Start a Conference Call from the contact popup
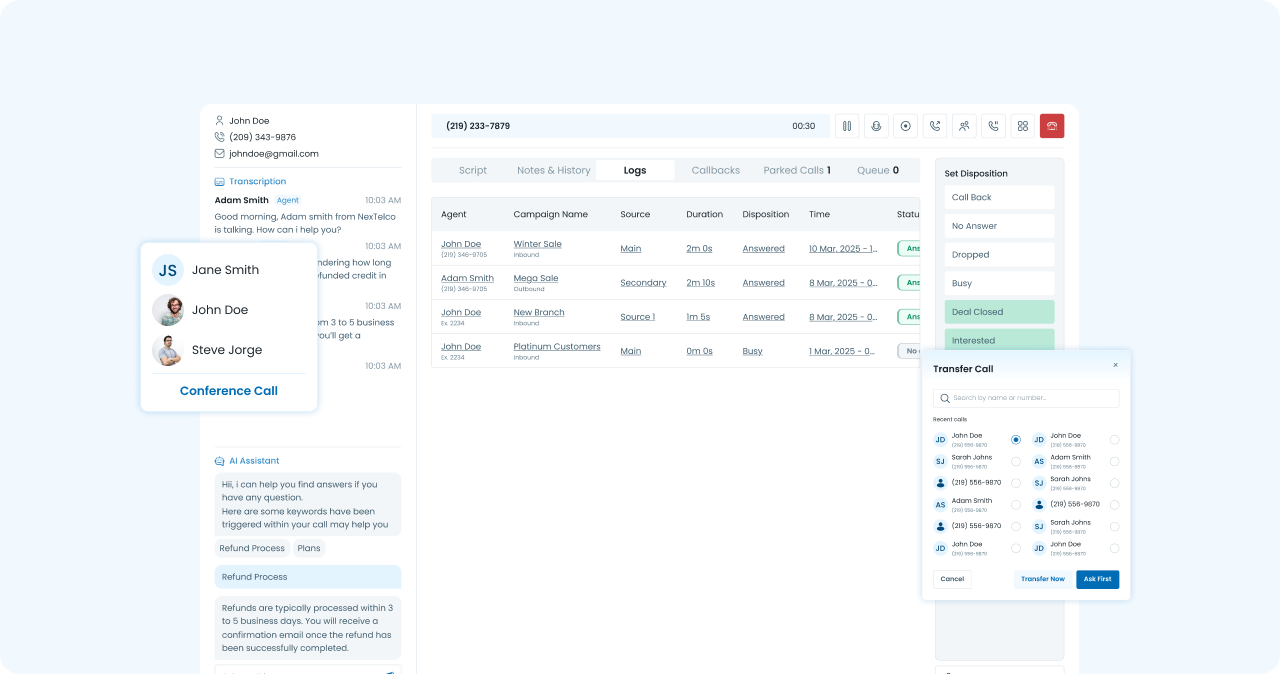Screen dimensions: 1280x674 pos(229,391)
